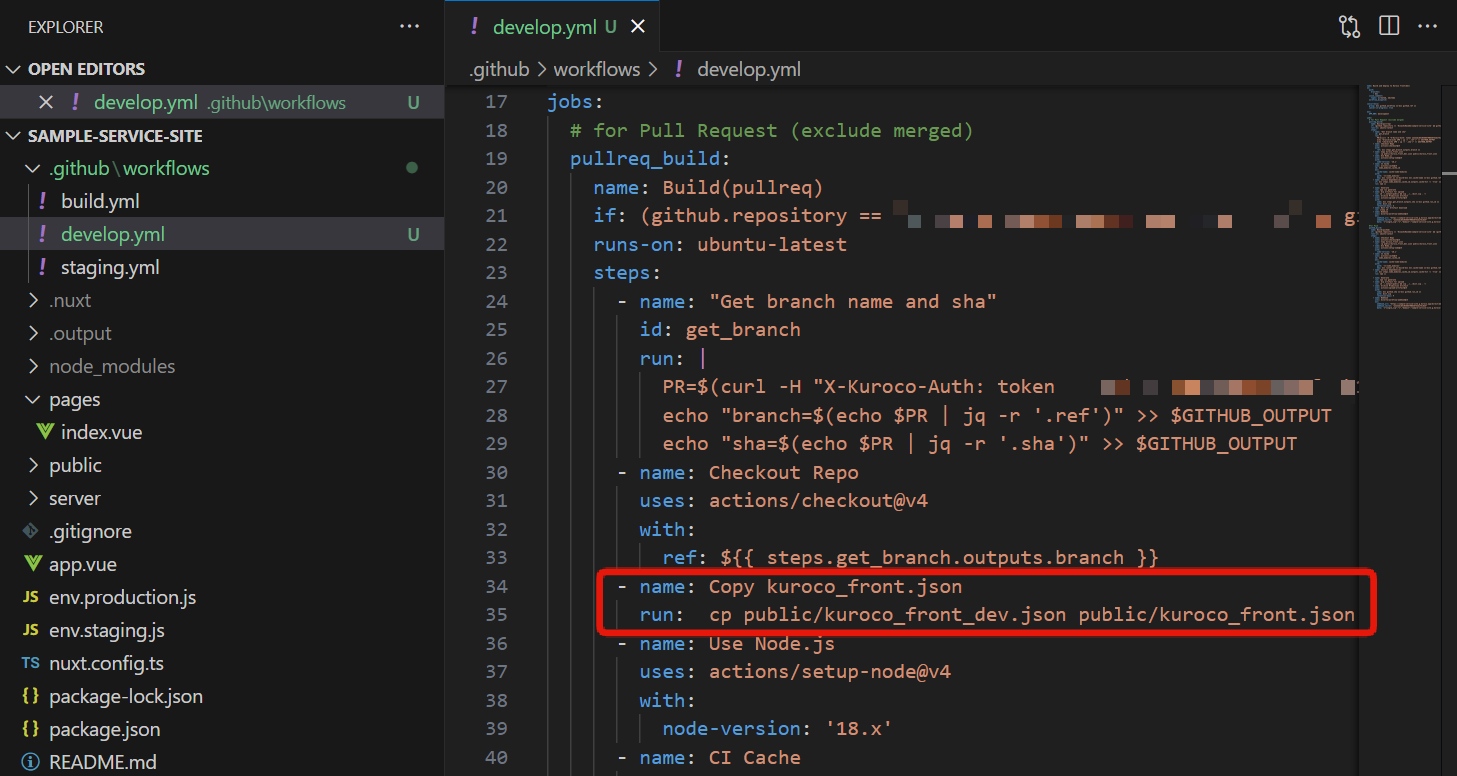
Task: Click the EXPLORER panel title
Action: tap(66, 27)
